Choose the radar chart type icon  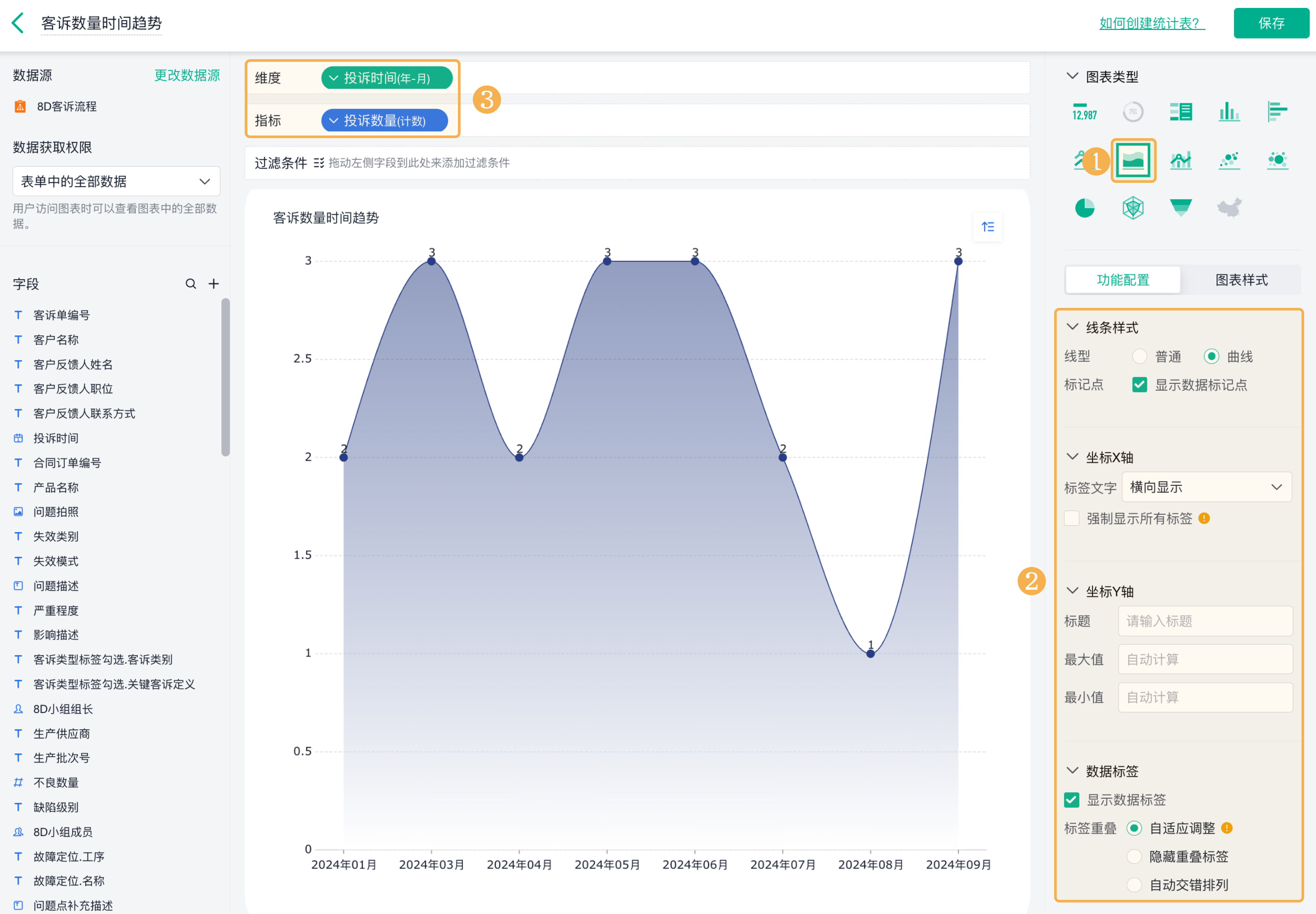pos(1133,208)
